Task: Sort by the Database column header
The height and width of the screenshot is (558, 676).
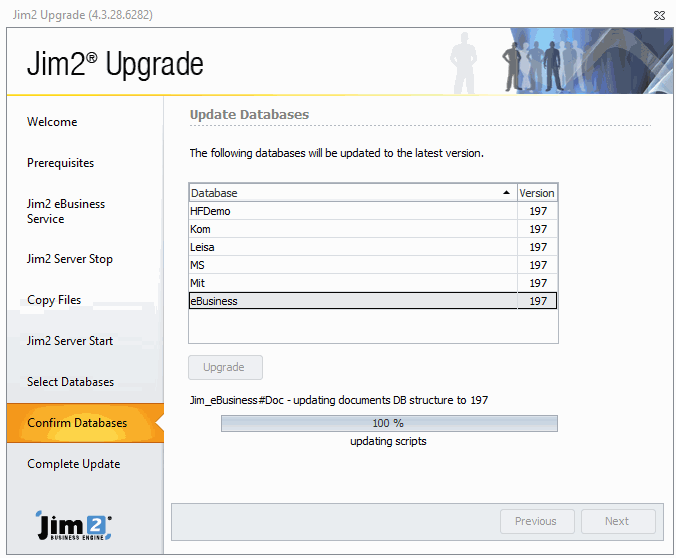Action: pos(353,193)
